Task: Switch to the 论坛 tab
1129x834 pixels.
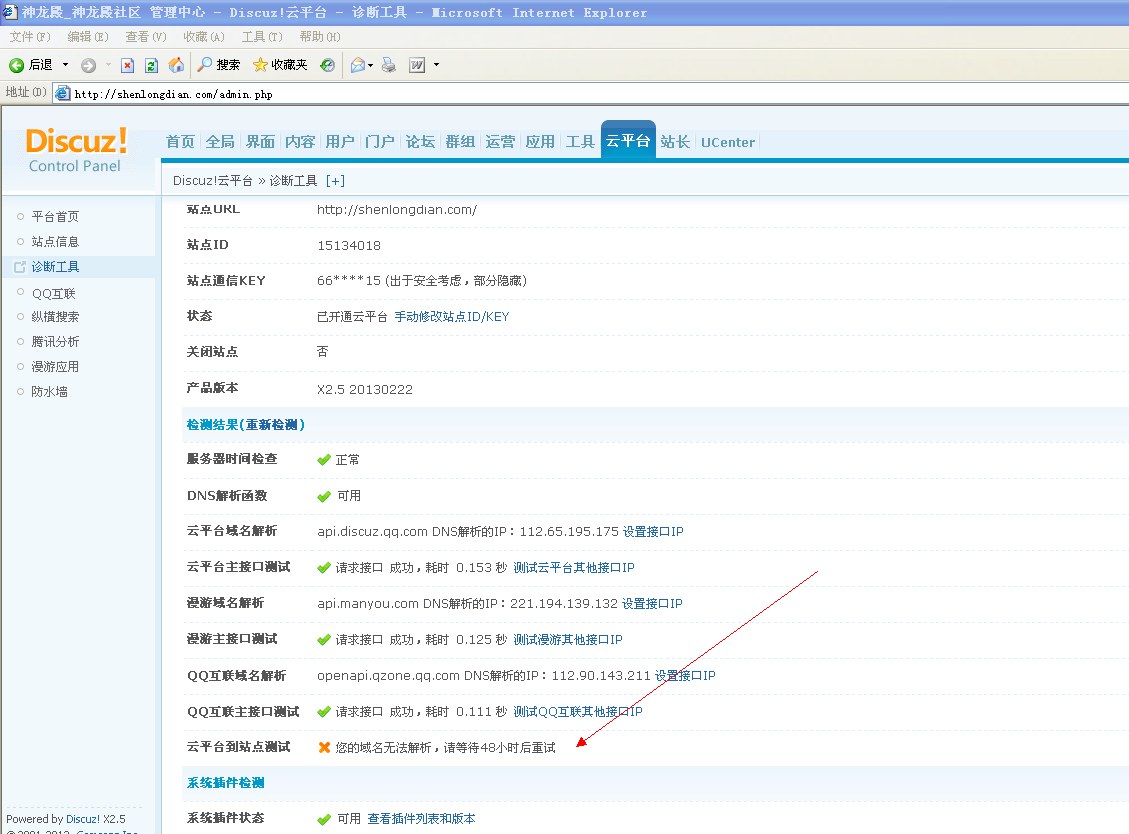Action: pos(420,142)
